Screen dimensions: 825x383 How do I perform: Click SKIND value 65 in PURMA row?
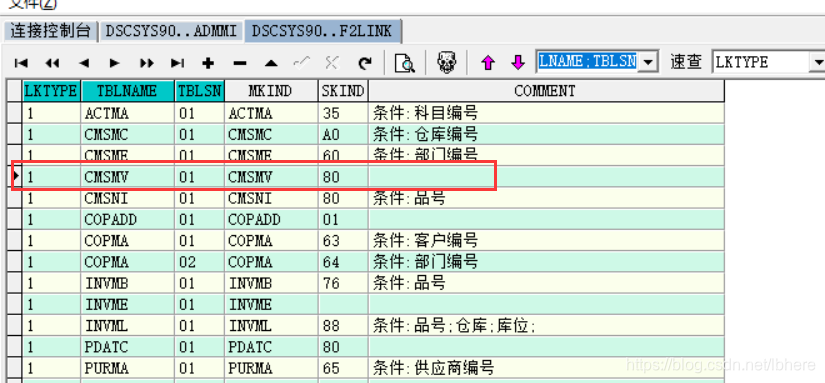pos(343,368)
